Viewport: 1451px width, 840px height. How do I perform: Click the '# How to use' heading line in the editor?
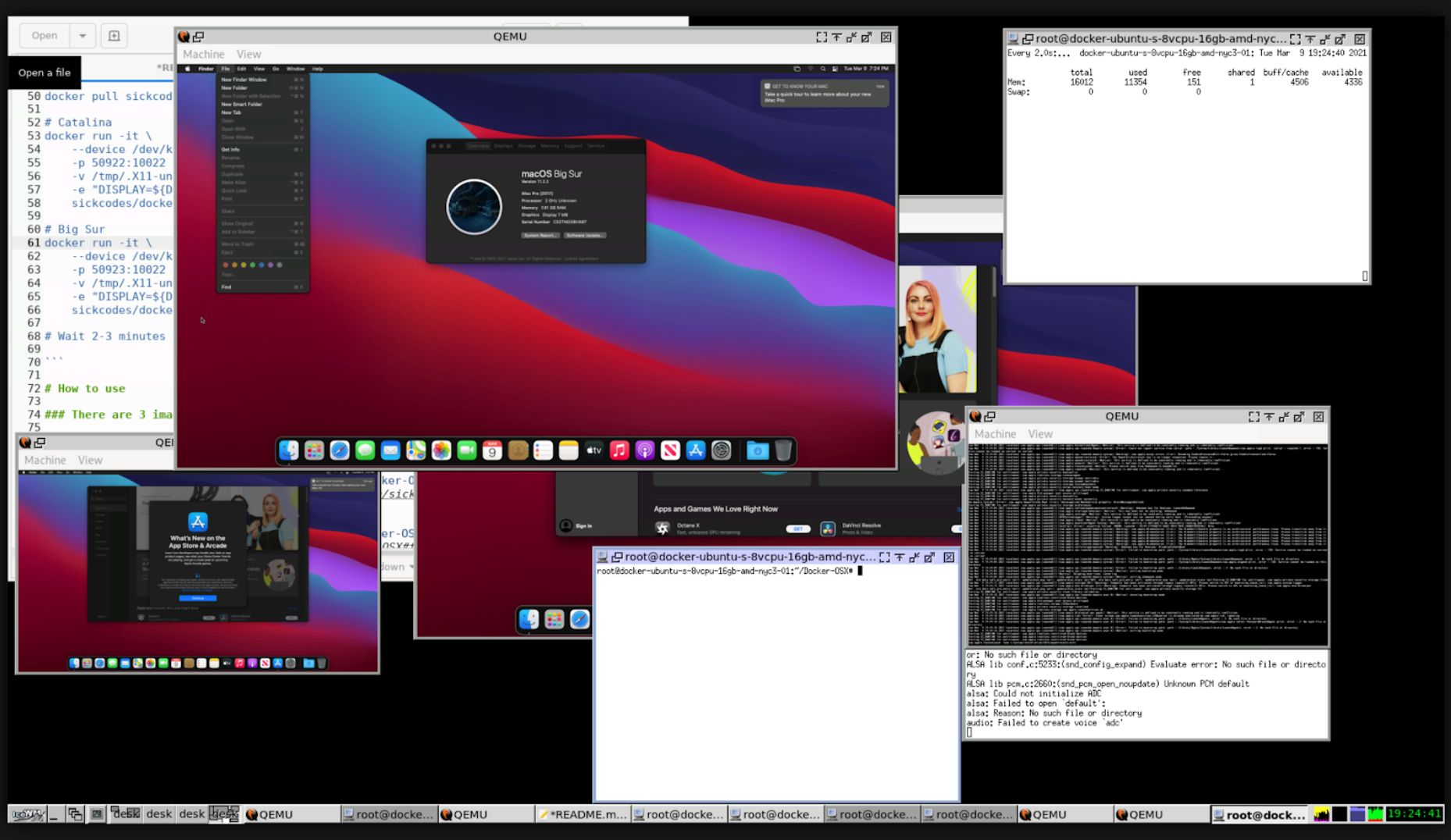pyautogui.click(x=84, y=388)
